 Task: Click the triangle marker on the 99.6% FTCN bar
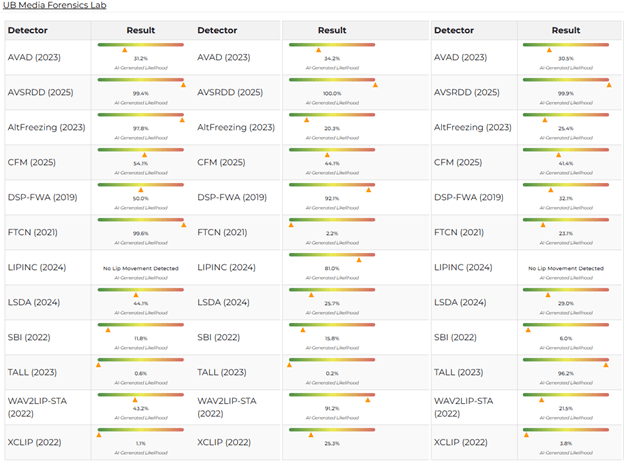click(184, 225)
